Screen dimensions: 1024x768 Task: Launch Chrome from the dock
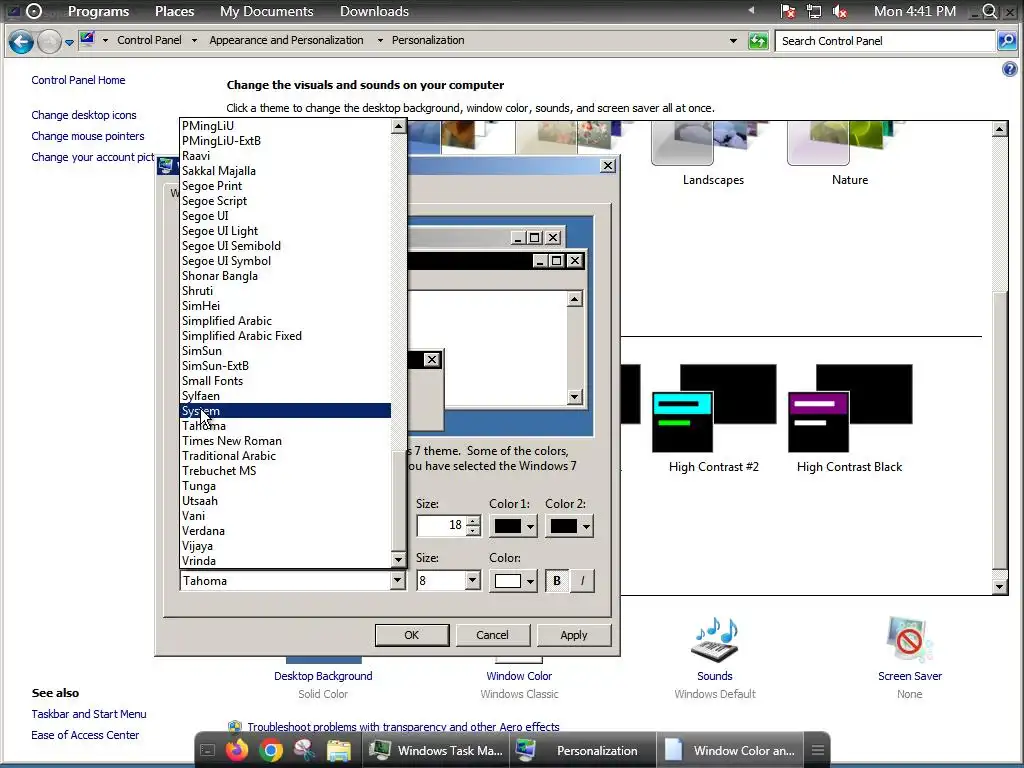(270, 750)
